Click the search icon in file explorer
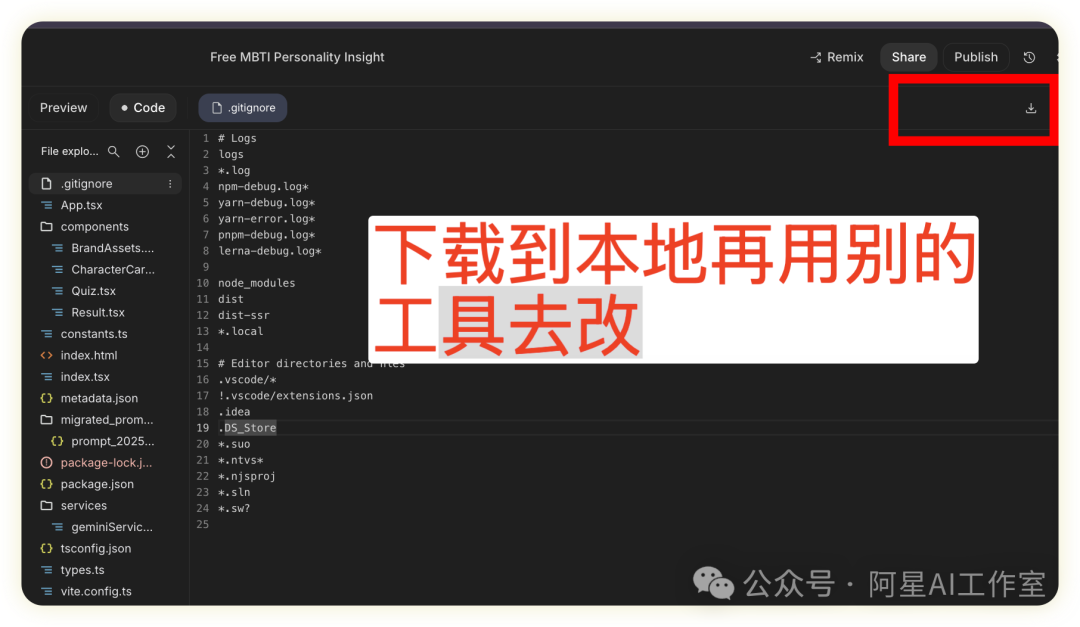The width and height of the screenshot is (1080, 627). coord(114,151)
